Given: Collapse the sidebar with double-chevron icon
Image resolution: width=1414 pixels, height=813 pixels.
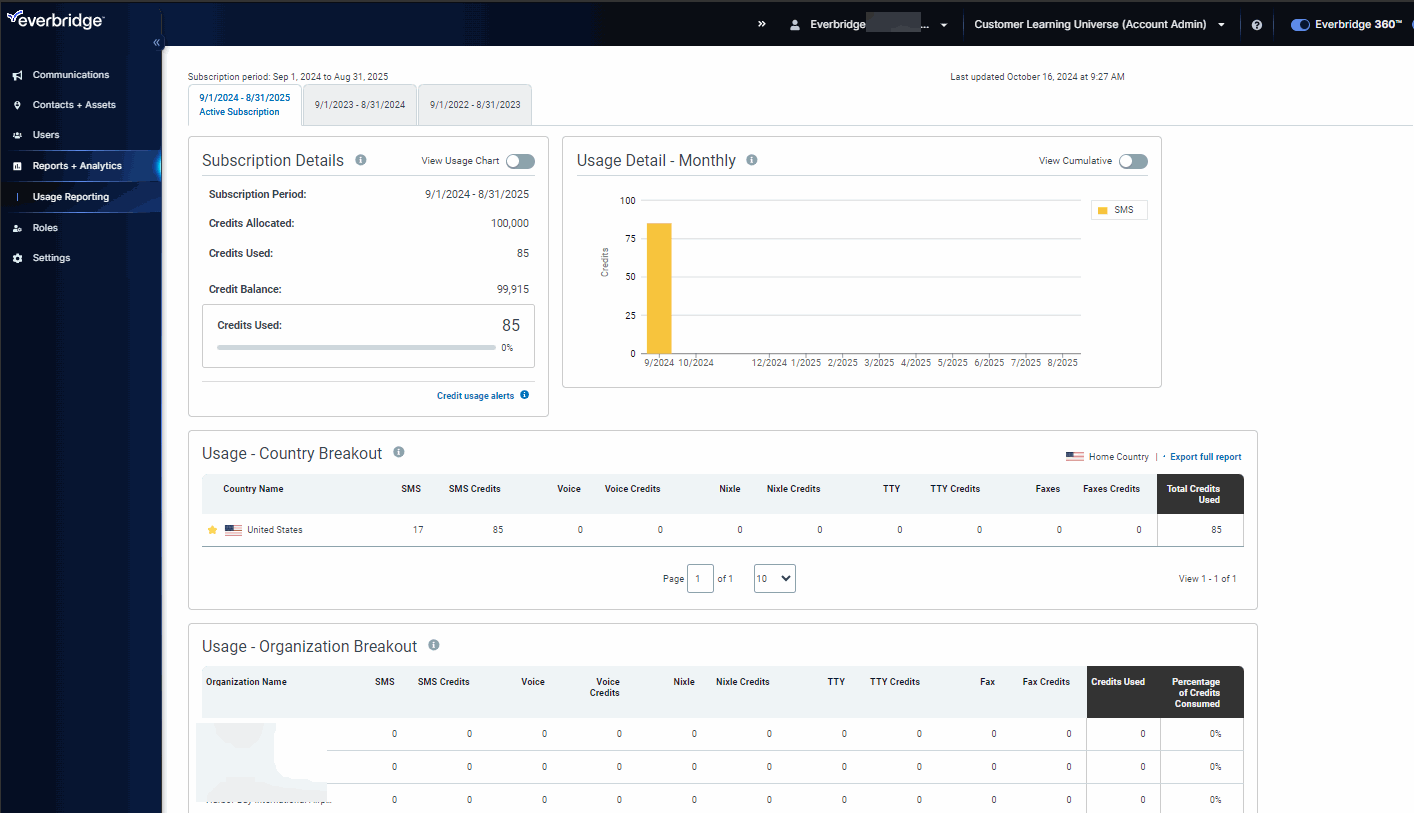Looking at the screenshot, I should click(x=156, y=43).
